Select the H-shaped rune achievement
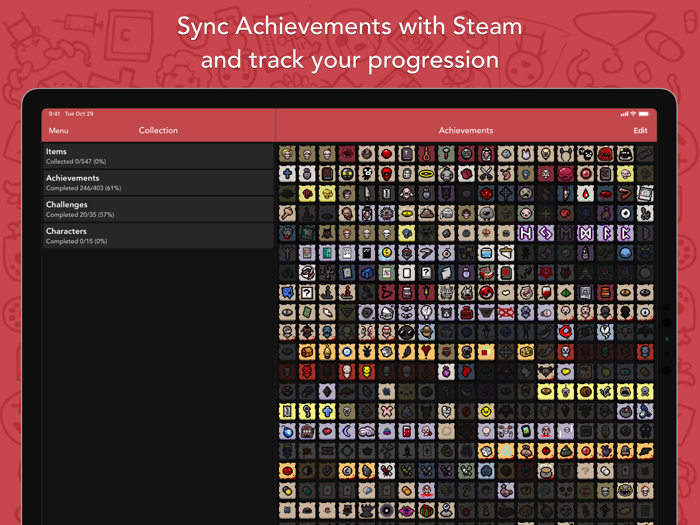Screen dimensions: 700x525 [x=526, y=233]
